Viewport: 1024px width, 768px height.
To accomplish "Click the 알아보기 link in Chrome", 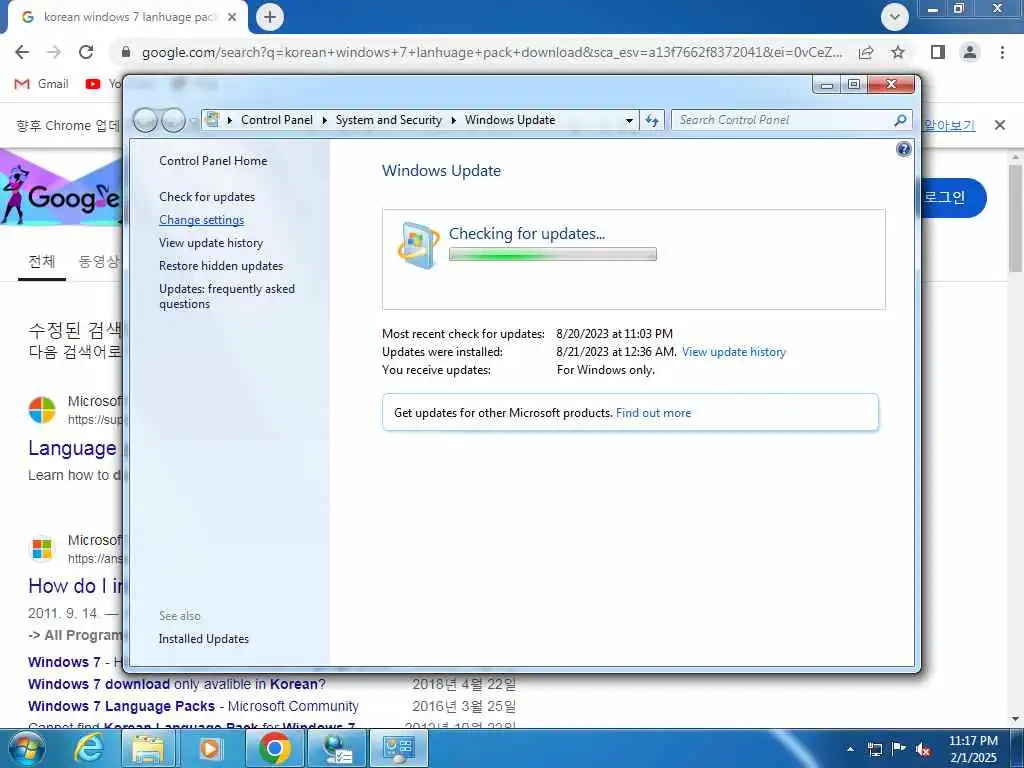I will [x=949, y=125].
